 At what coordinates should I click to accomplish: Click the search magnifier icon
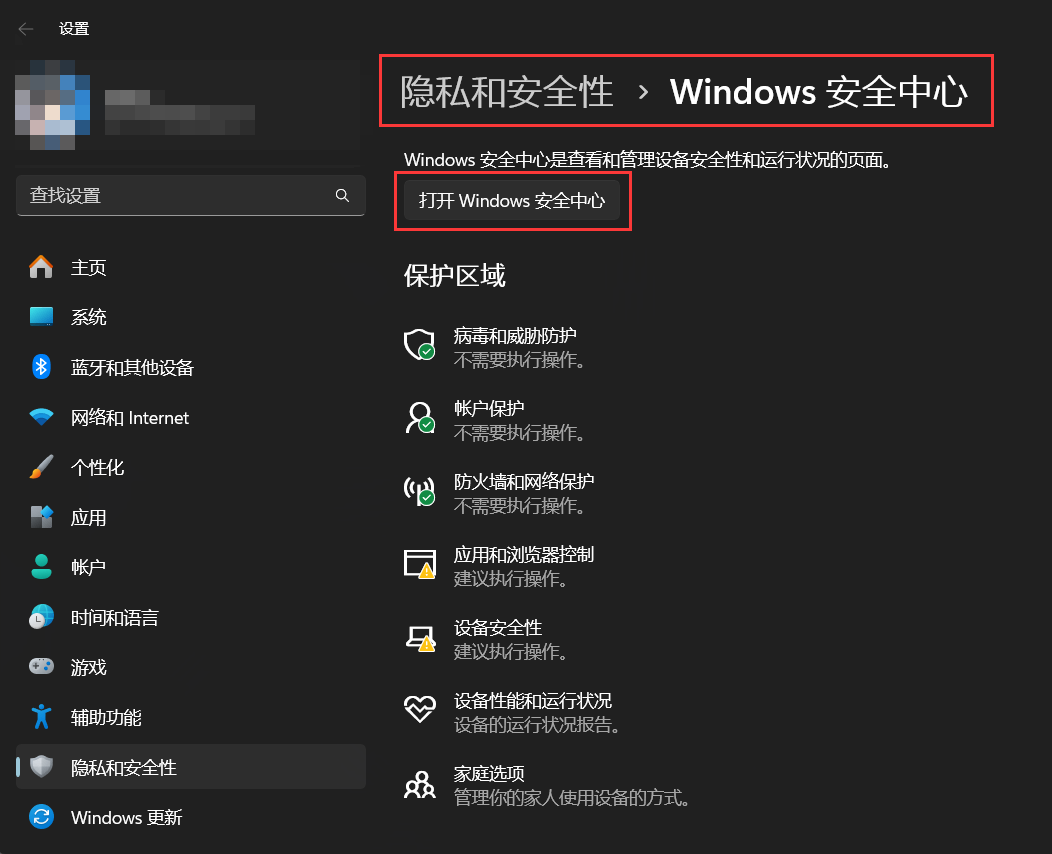coord(342,196)
